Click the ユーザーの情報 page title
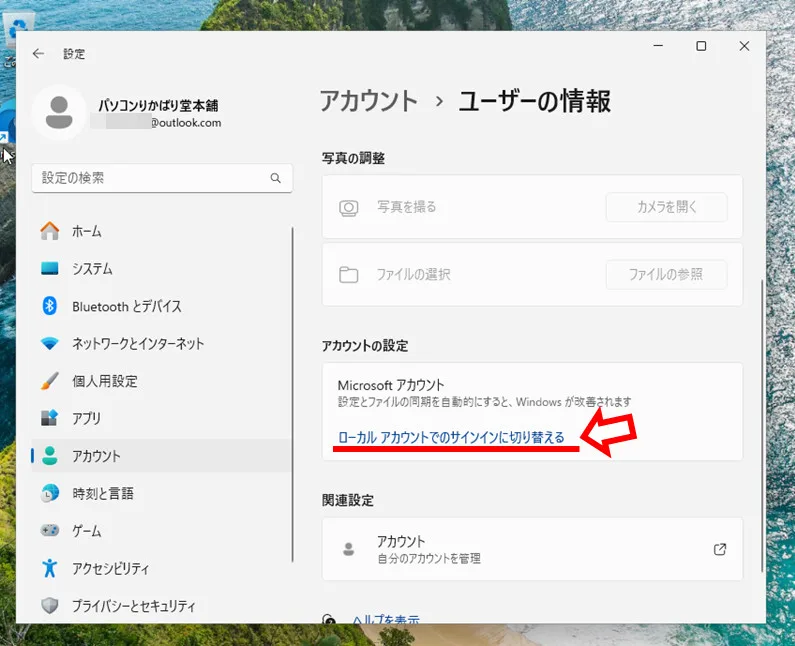Viewport: 795px width, 646px height. coord(535,100)
